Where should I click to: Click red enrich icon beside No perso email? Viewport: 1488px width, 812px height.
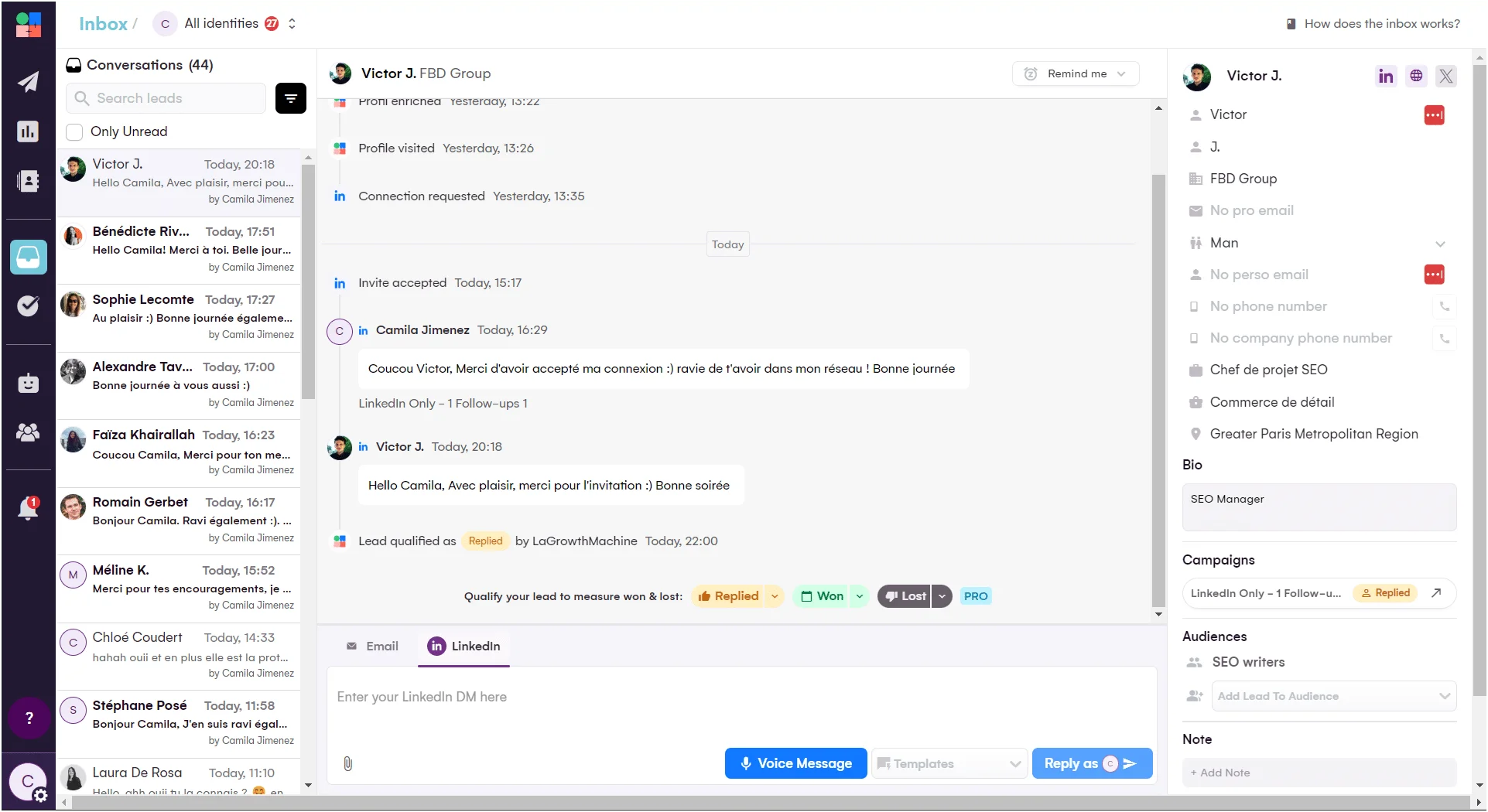coord(1434,275)
